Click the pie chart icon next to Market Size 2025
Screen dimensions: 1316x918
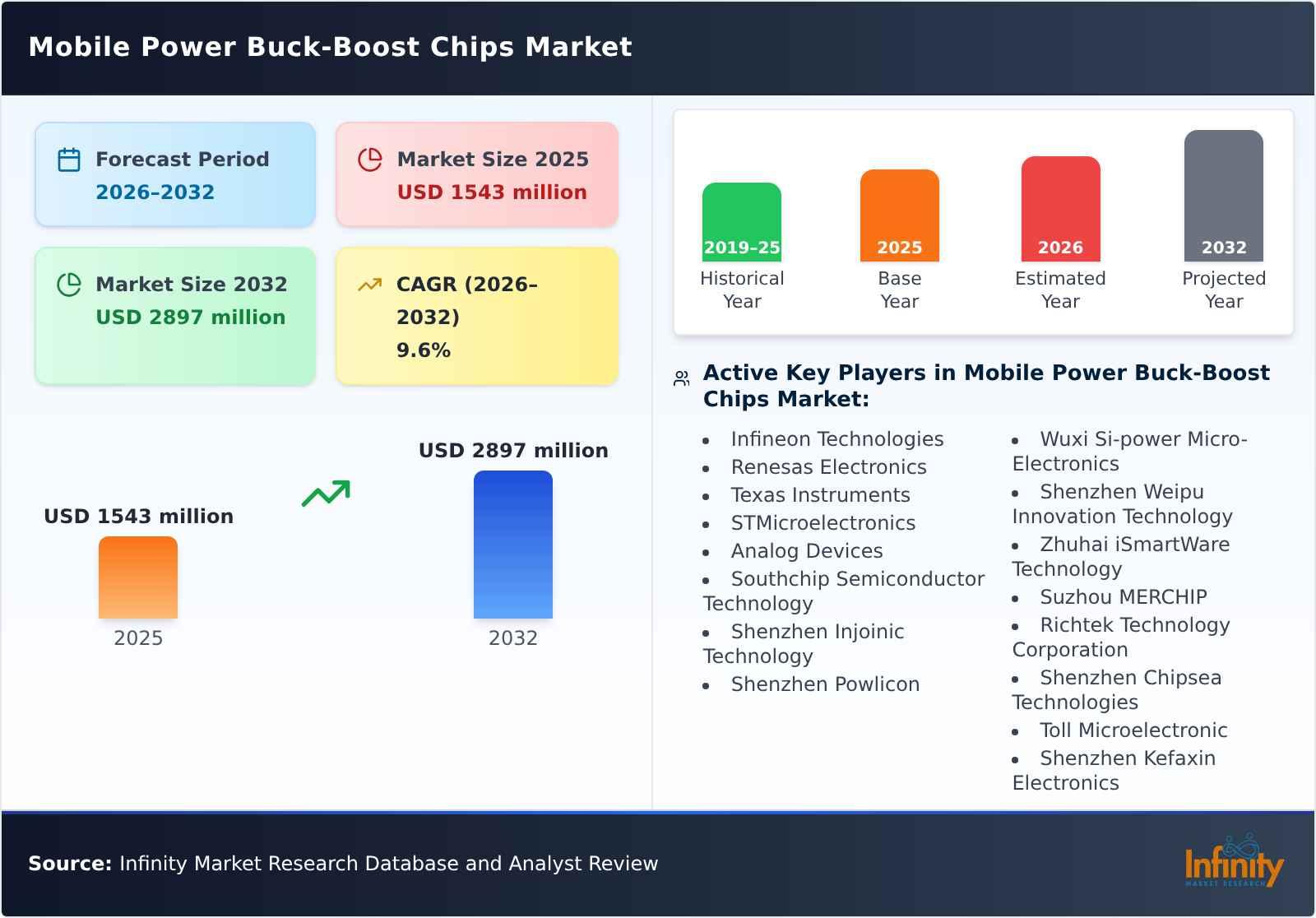tap(370, 158)
